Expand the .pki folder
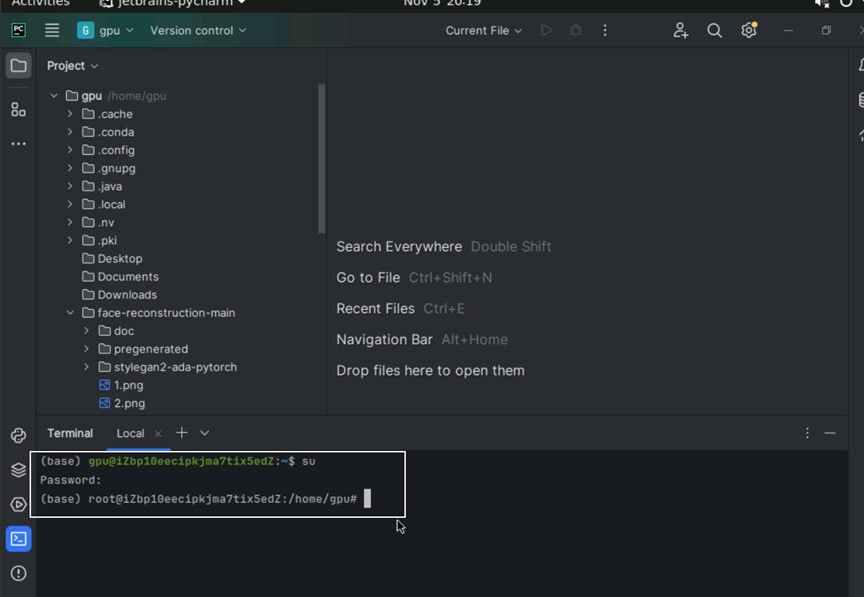 click(70, 240)
